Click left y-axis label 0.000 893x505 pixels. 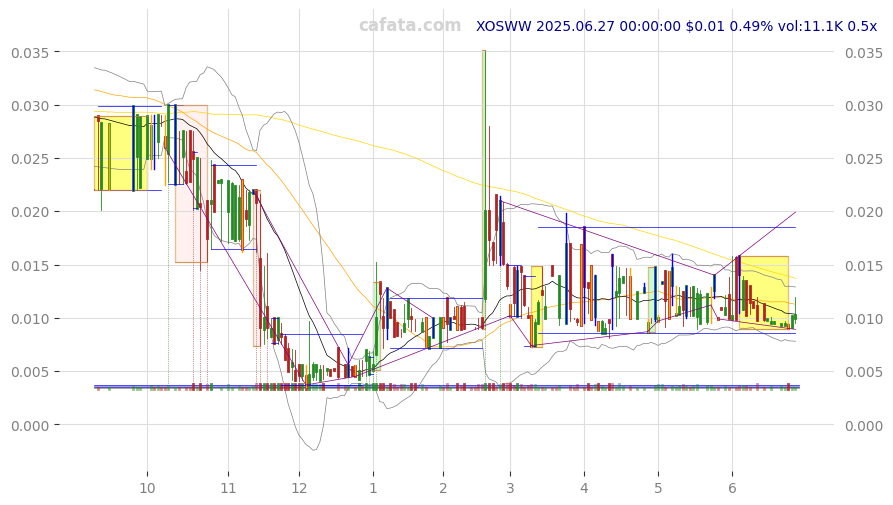30,425
